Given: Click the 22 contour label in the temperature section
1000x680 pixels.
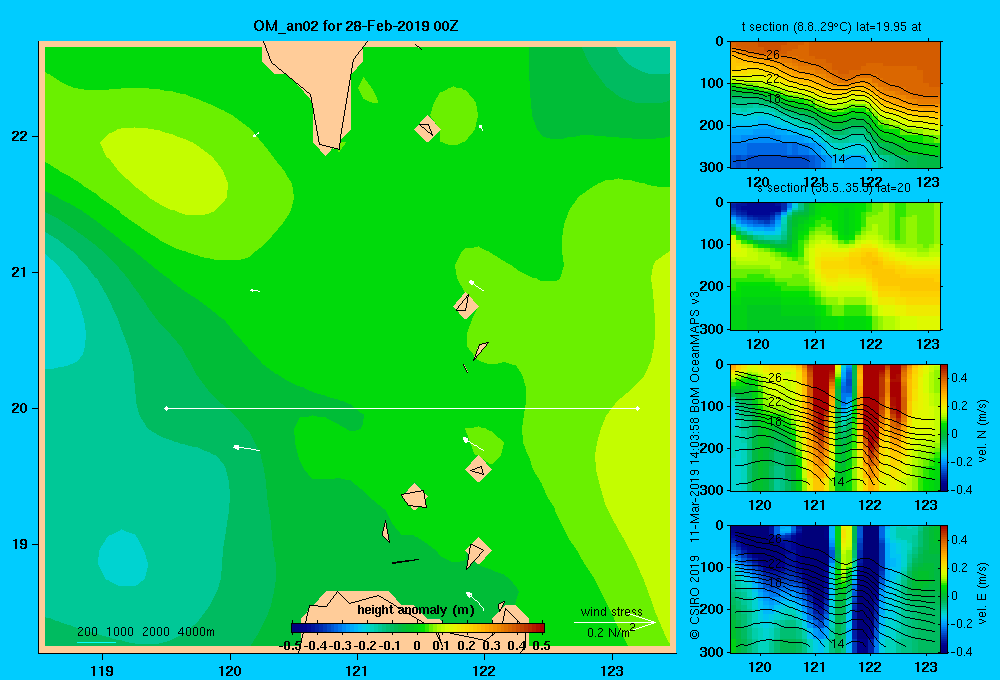Looking at the screenshot, I should pyautogui.click(x=772, y=79).
